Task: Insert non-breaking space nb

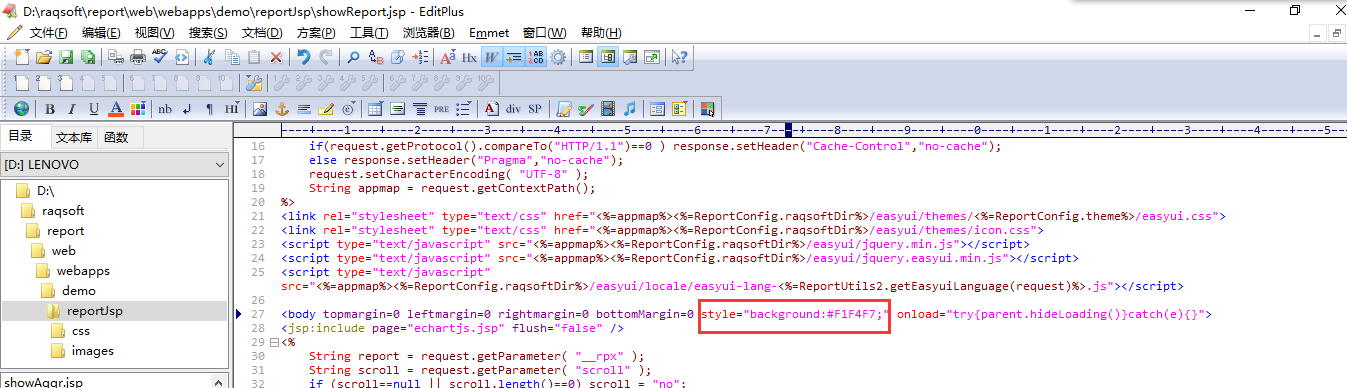Action: pos(165,109)
